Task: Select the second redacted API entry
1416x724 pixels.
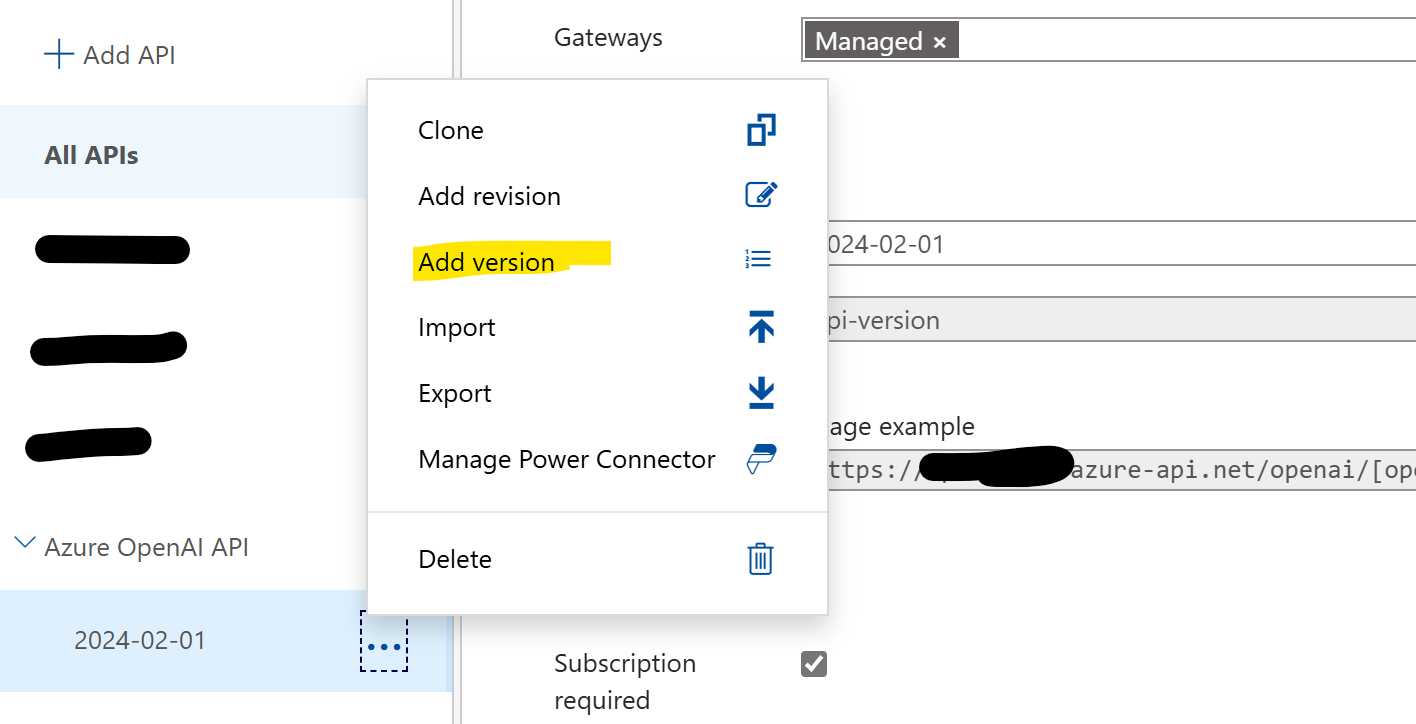Action: coord(108,347)
